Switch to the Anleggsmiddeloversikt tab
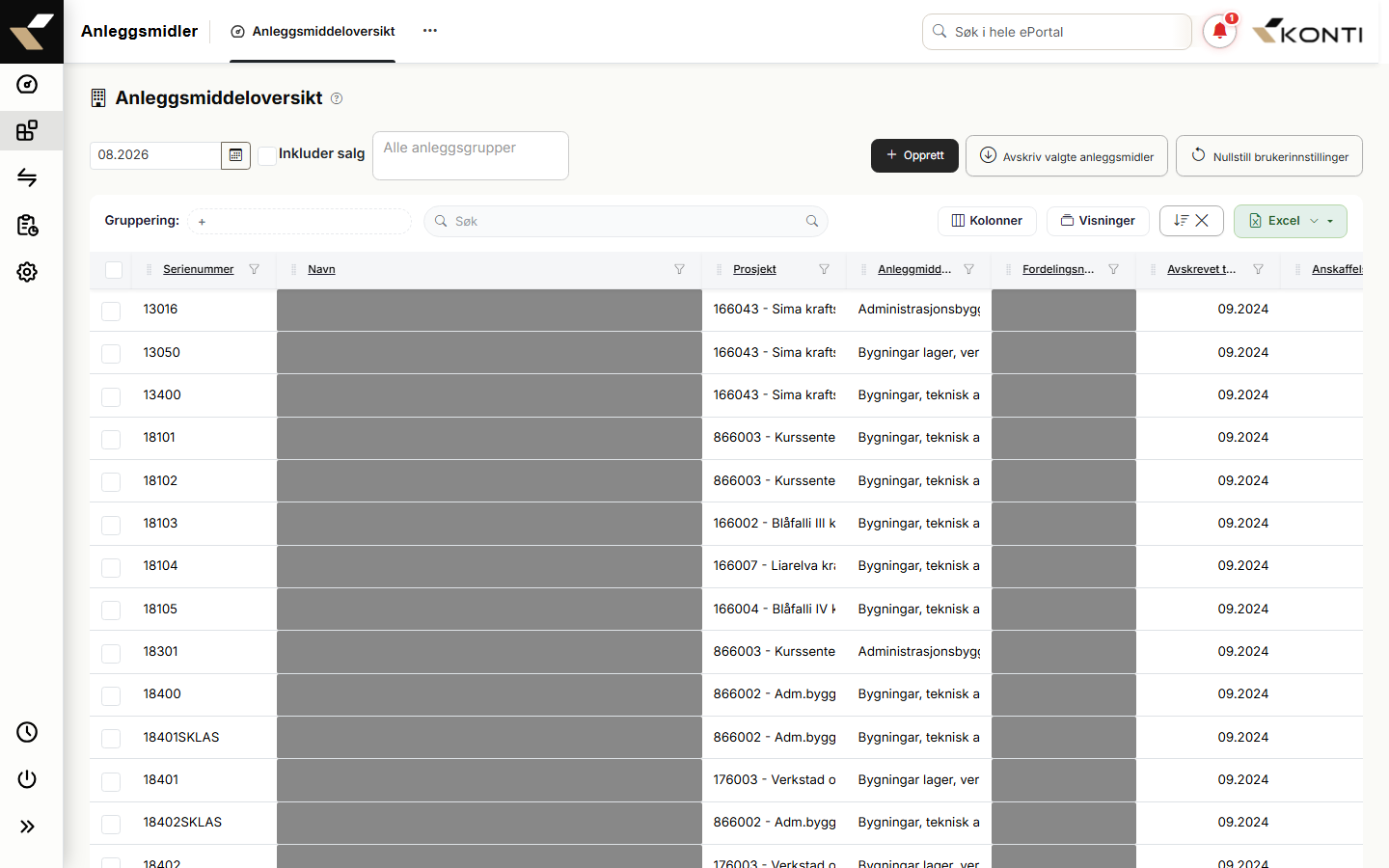1389x868 pixels. click(313, 32)
